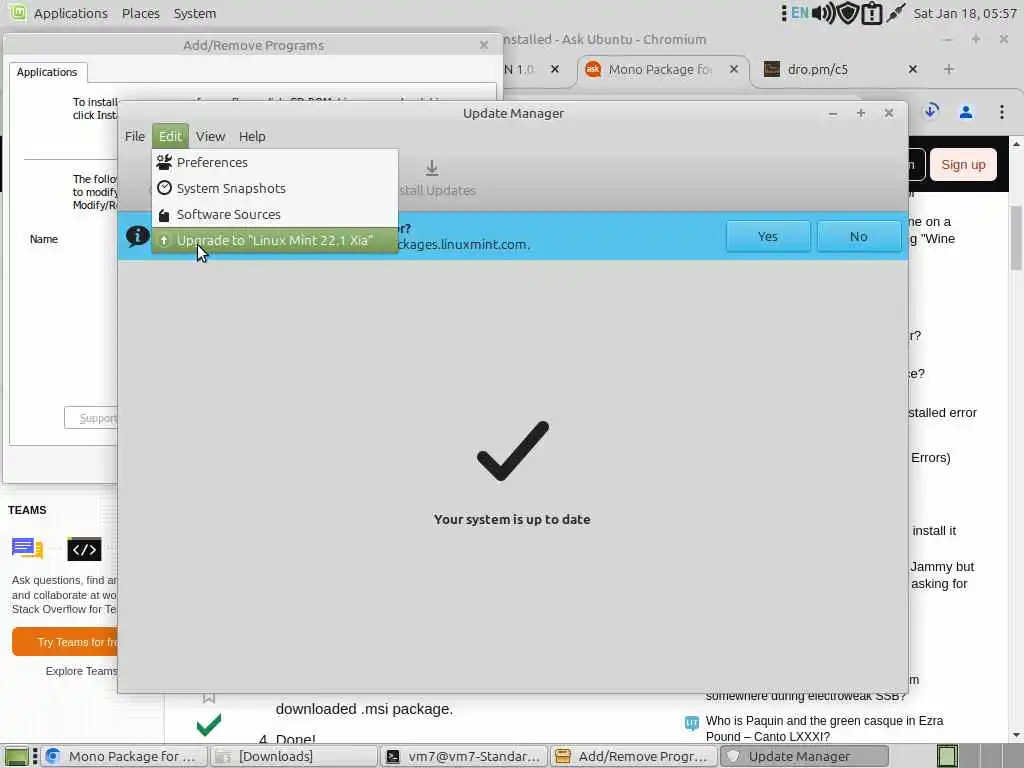The height and width of the screenshot is (768, 1024).
Task: Click the date and time in top panel
Action: click(965, 13)
